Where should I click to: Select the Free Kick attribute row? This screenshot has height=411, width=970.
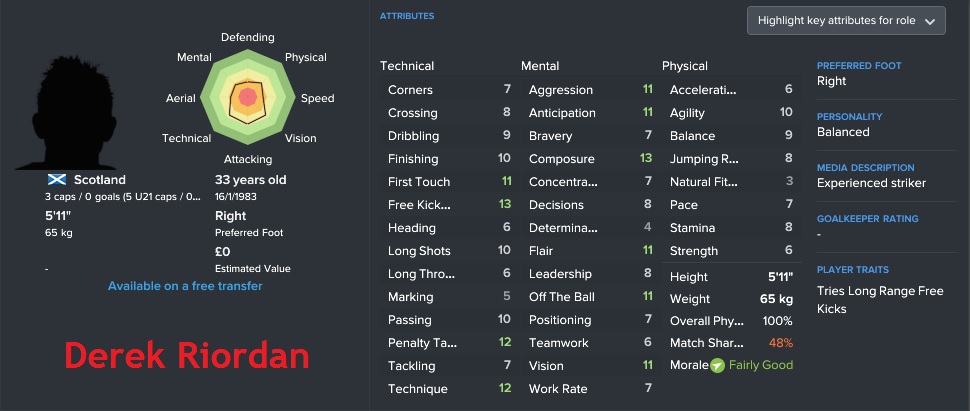(x=450, y=205)
